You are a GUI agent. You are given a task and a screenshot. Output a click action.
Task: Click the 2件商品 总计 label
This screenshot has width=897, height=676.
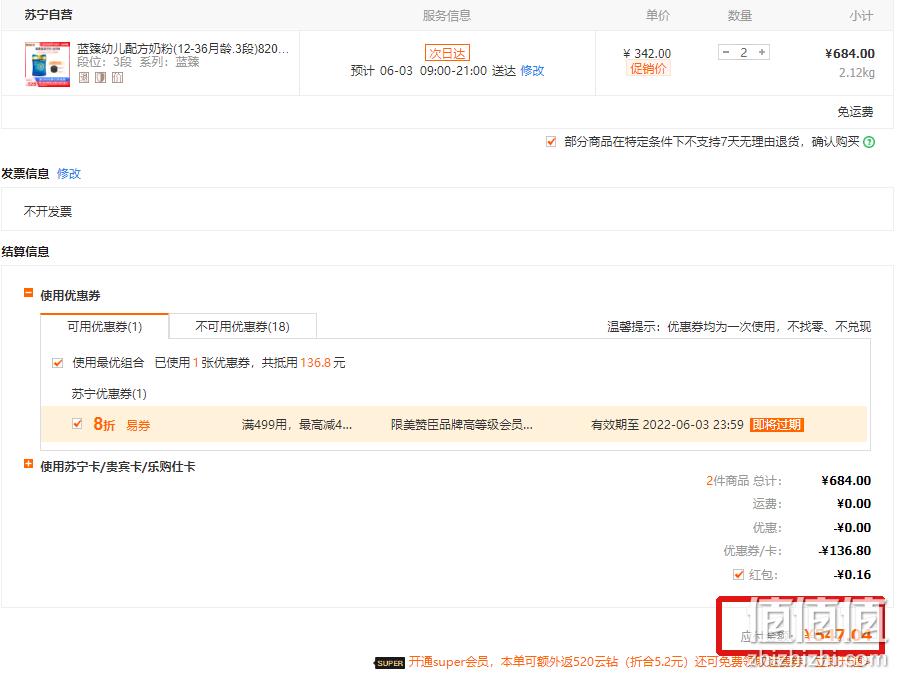tap(744, 481)
